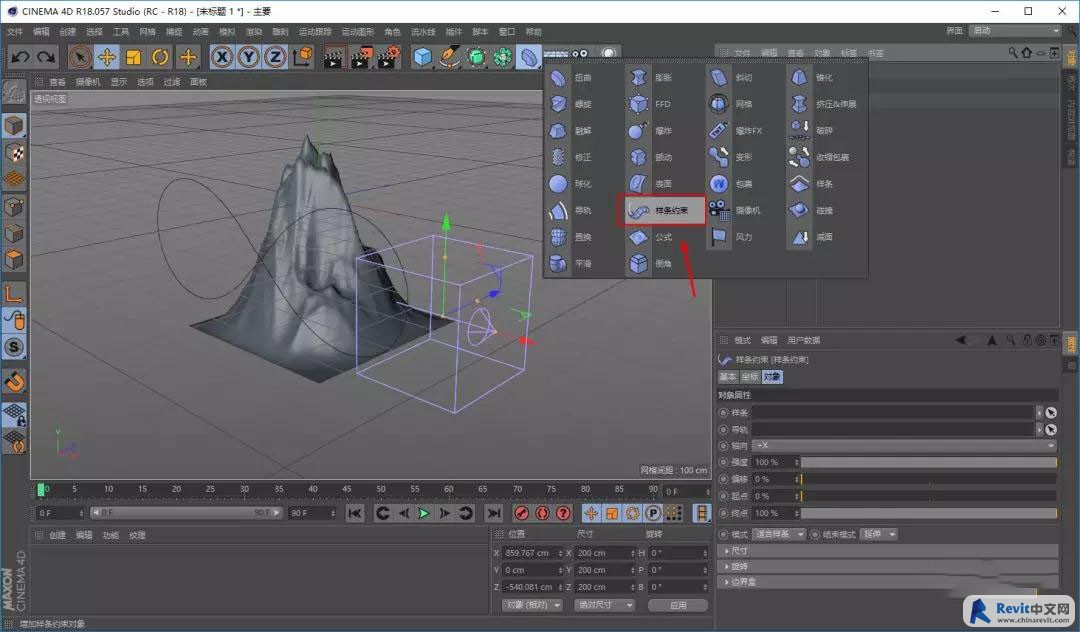1080x632 pixels.
Task: Choose the 风力 (Wind) deformer
Action: click(x=730, y=237)
